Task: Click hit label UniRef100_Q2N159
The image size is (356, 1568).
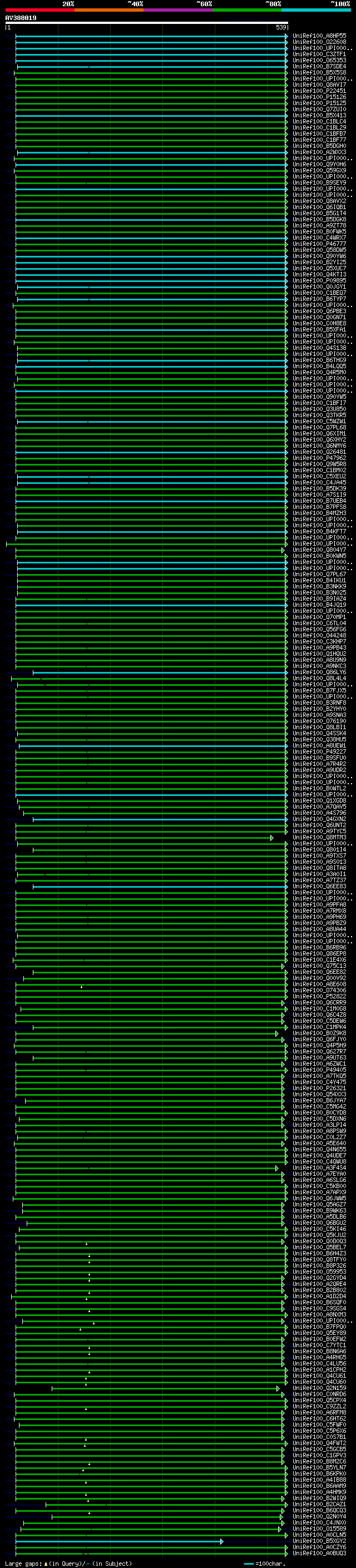Action: point(319,1388)
